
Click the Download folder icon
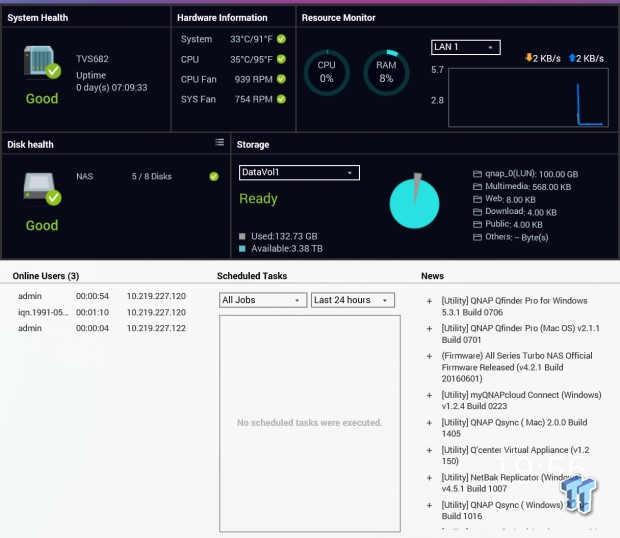pos(477,212)
